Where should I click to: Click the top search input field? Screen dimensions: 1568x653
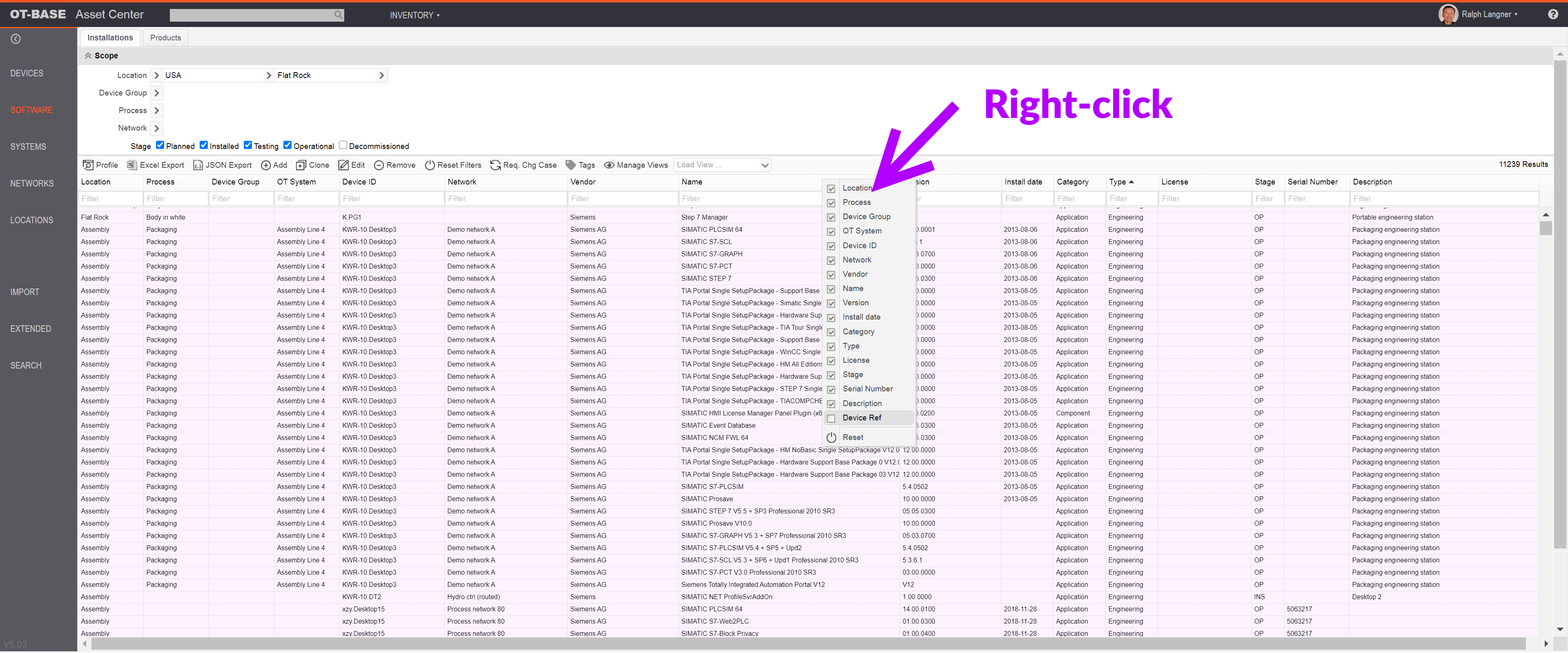tap(252, 15)
